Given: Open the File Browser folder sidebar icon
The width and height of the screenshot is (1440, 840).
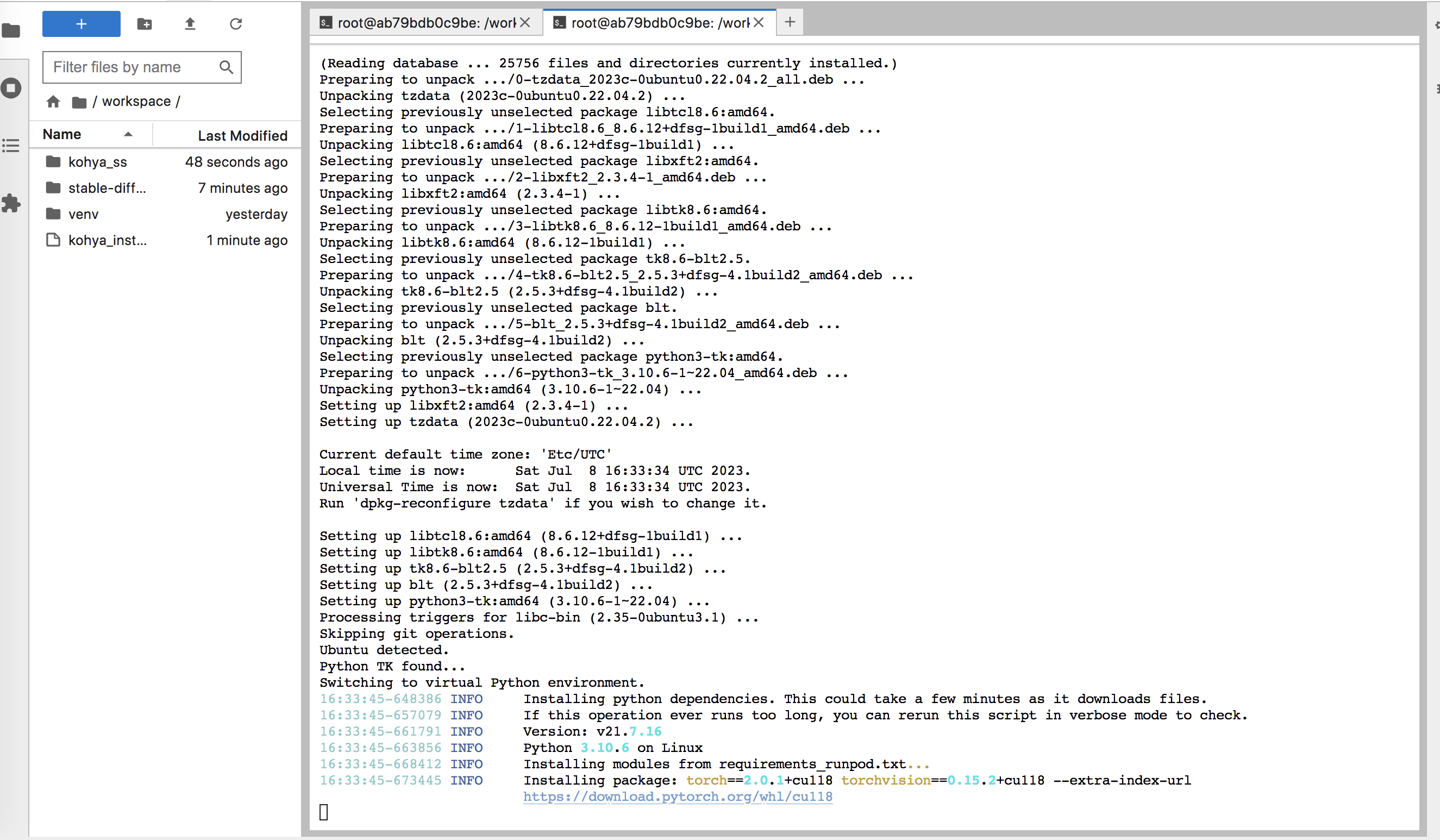Looking at the screenshot, I should click(x=11, y=30).
